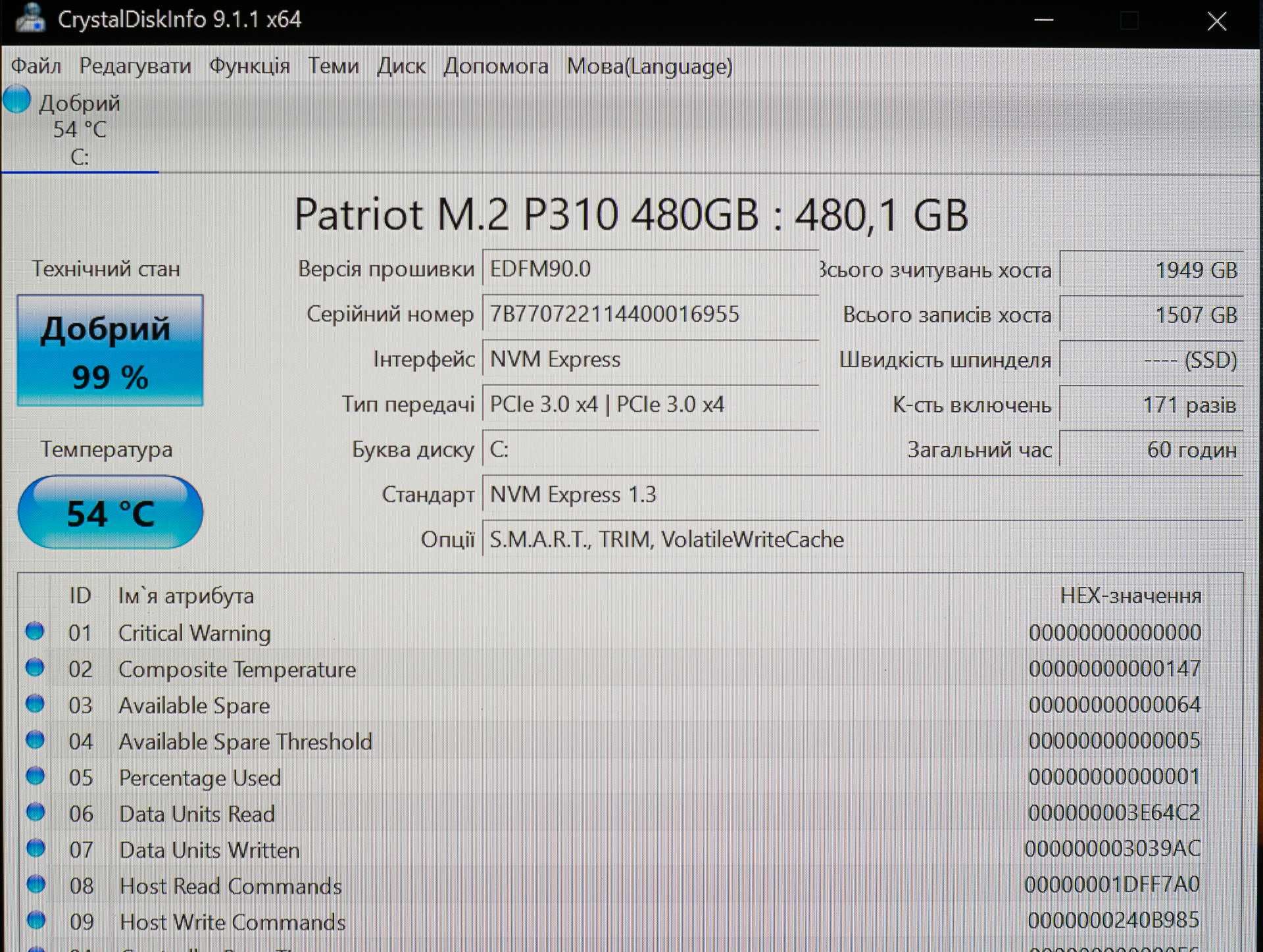Select the Available Spare attribute name
The width and height of the screenshot is (1263, 952).
[x=194, y=705]
